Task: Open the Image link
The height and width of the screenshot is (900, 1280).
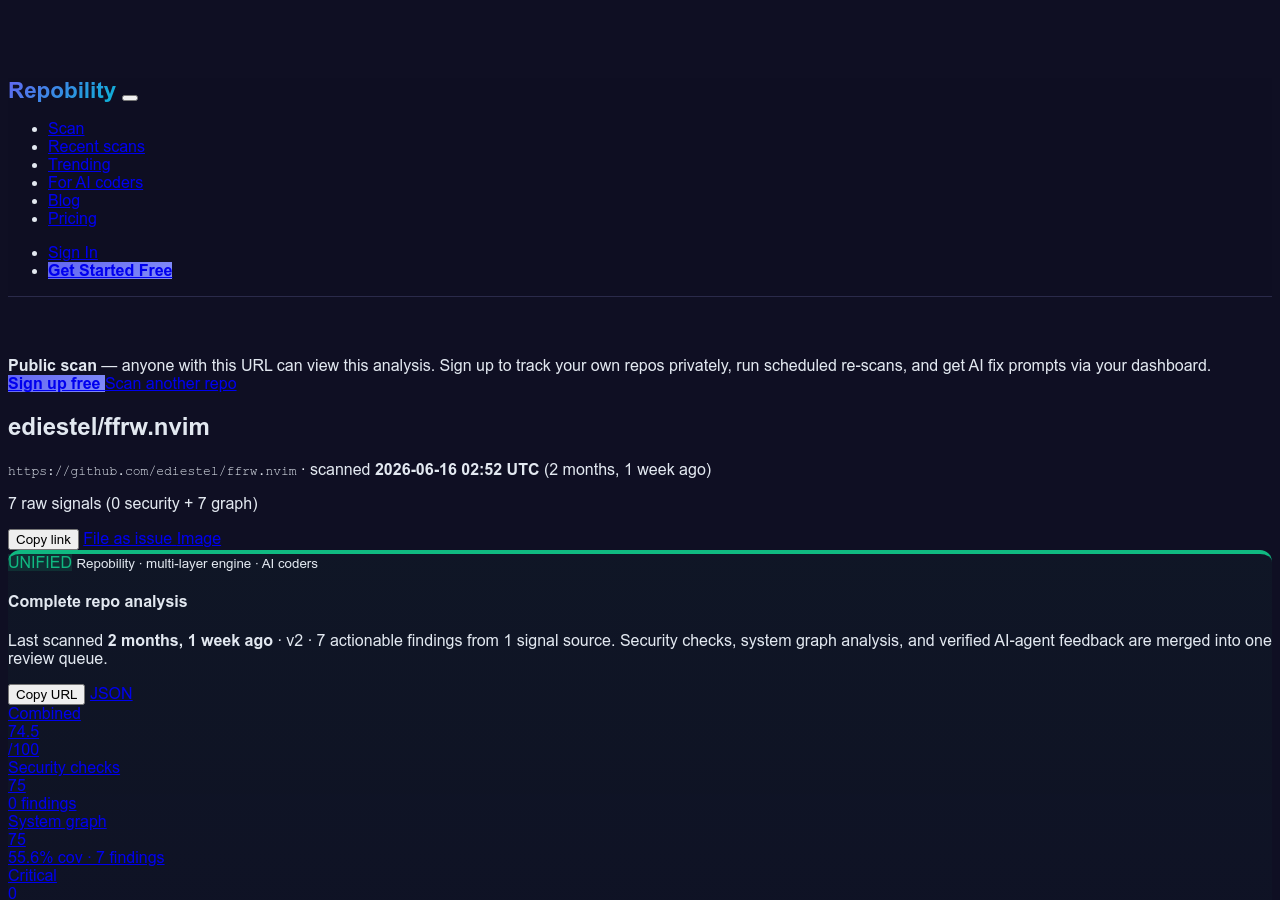Action: tap(199, 538)
